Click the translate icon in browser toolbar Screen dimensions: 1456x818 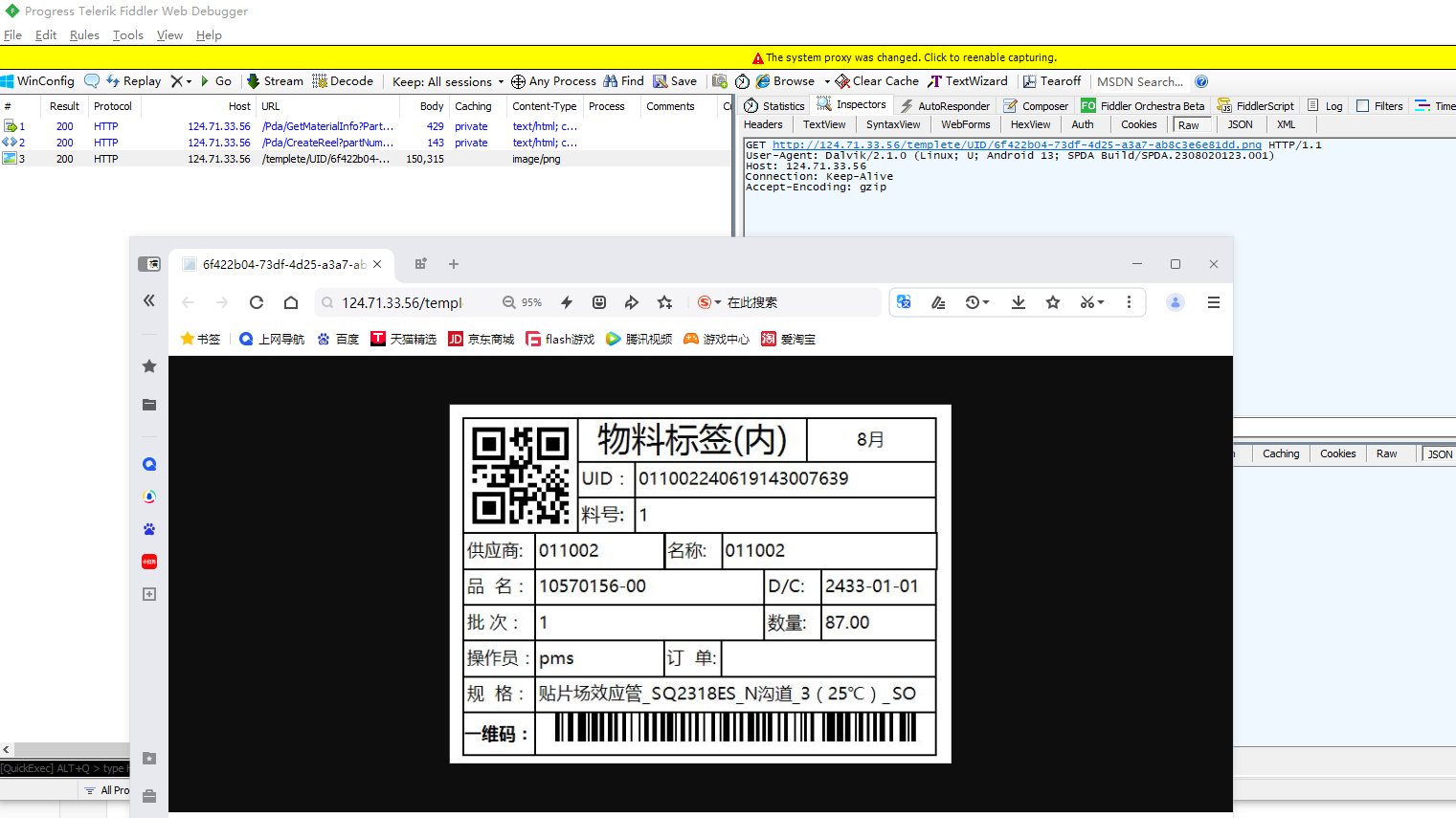(x=904, y=302)
